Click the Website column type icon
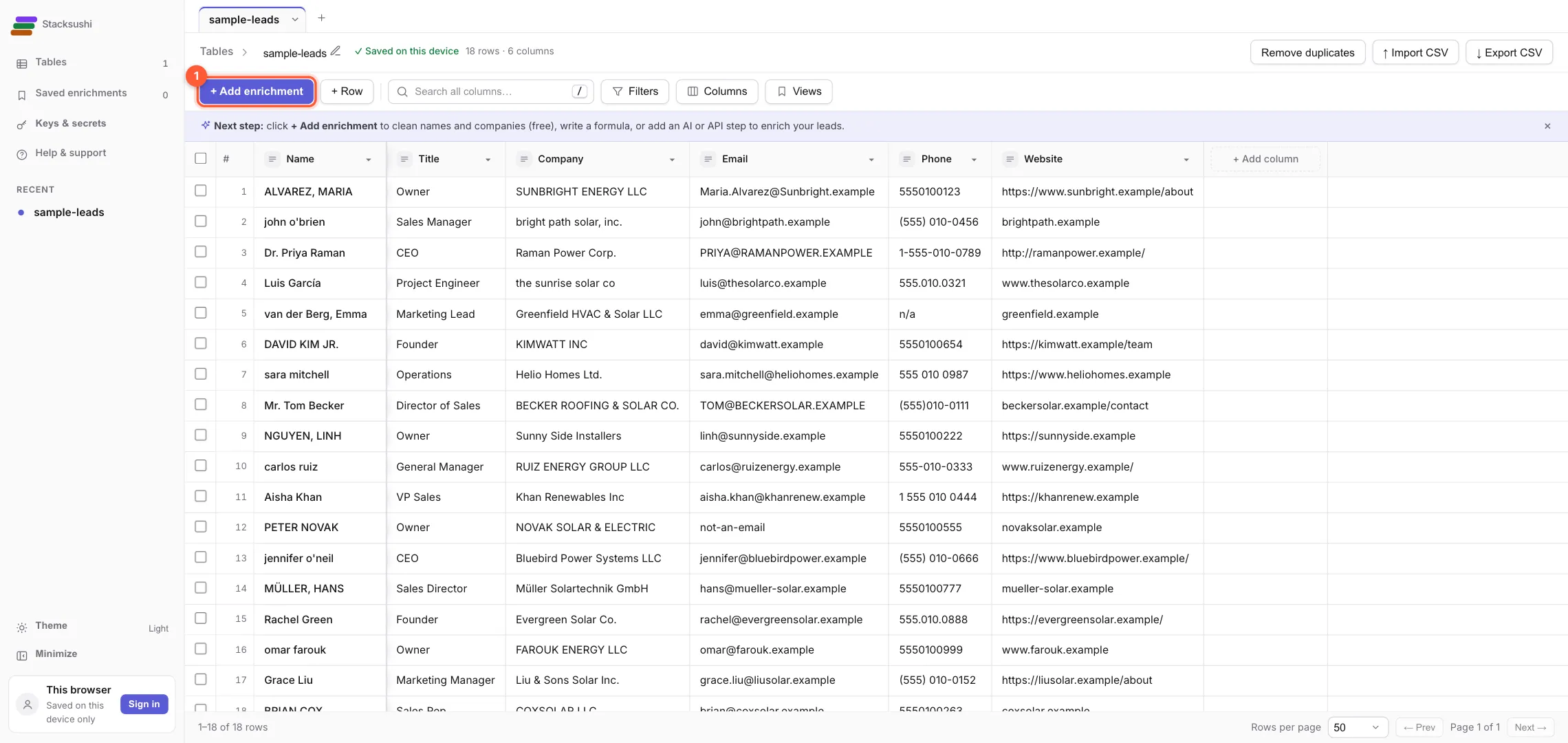Screen dimensions: 1568x743 tap(1010, 159)
